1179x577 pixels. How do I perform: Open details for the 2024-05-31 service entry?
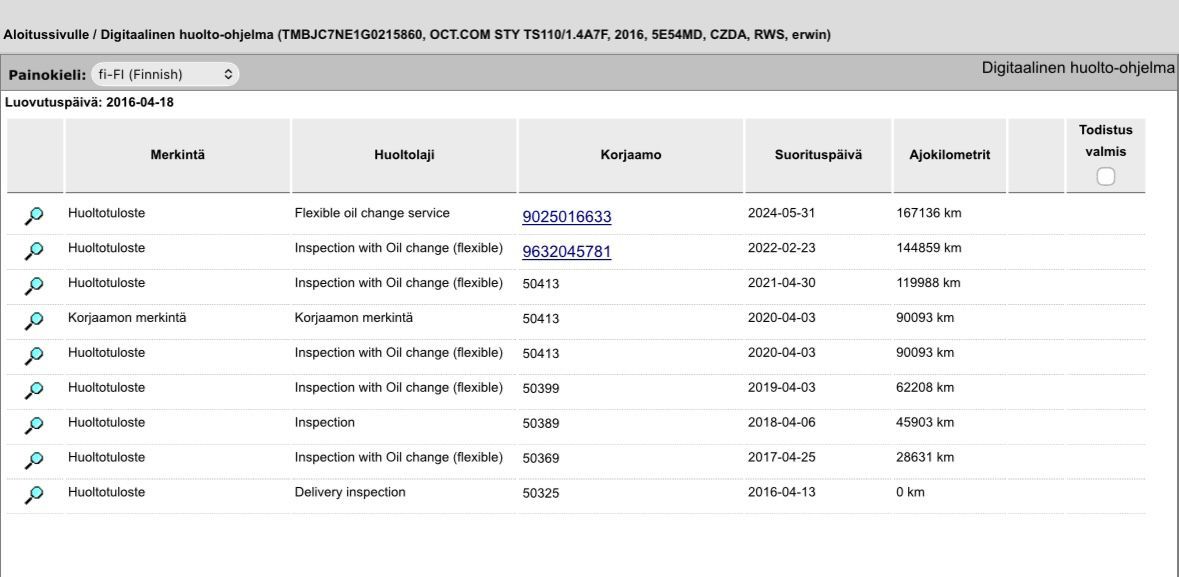pyautogui.click(x=34, y=215)
